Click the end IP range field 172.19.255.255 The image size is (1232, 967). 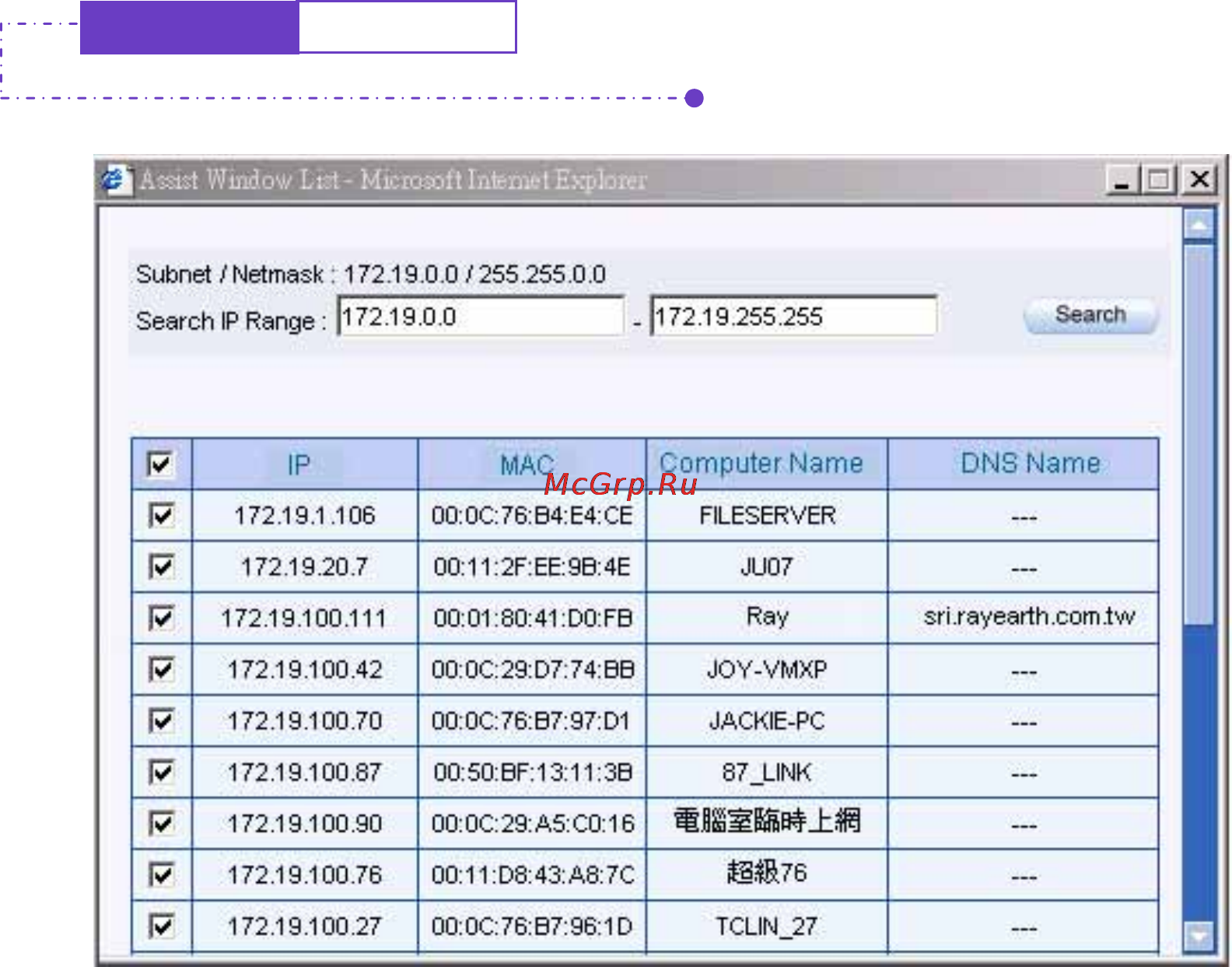click(x=793, y=316)
